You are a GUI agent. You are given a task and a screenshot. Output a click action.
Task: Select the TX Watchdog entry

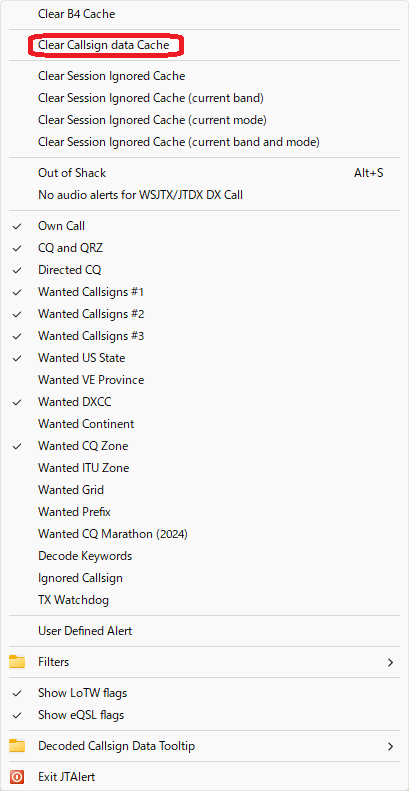204,600
